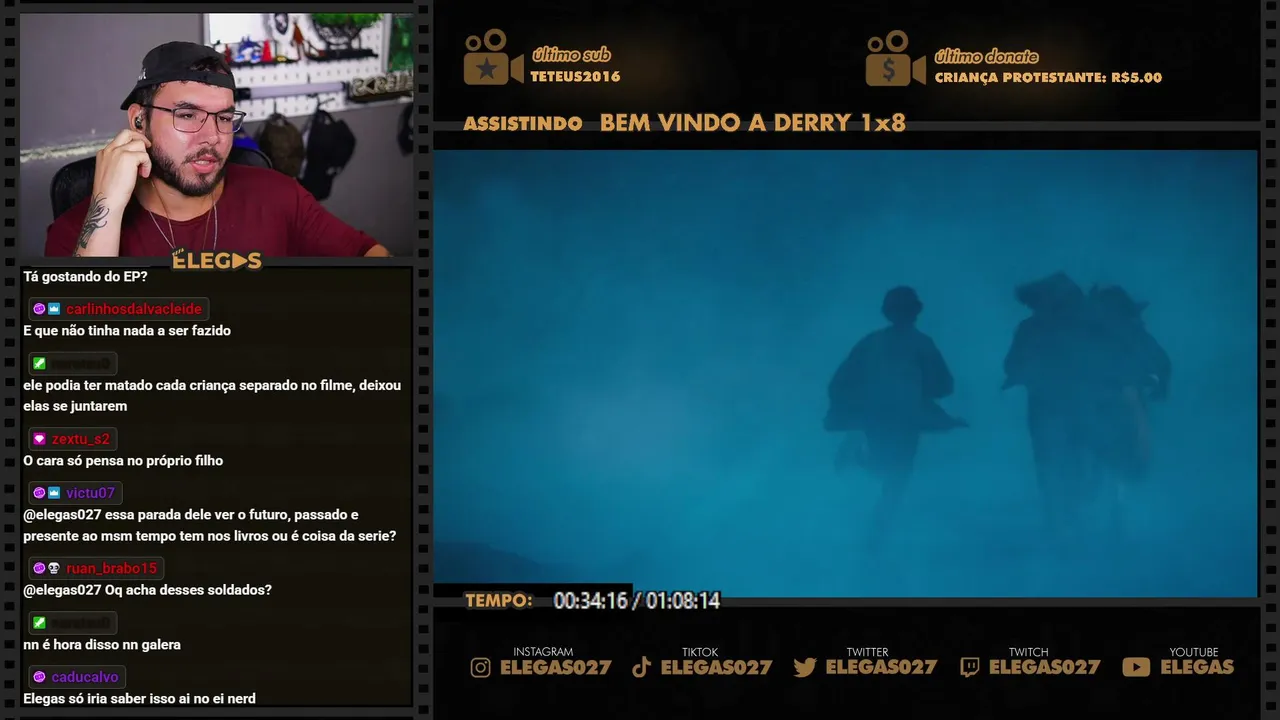
Task: Click message starting 'ele podia ter matado cada criança'
Action: pyautogui.click(x=212, y=396)
